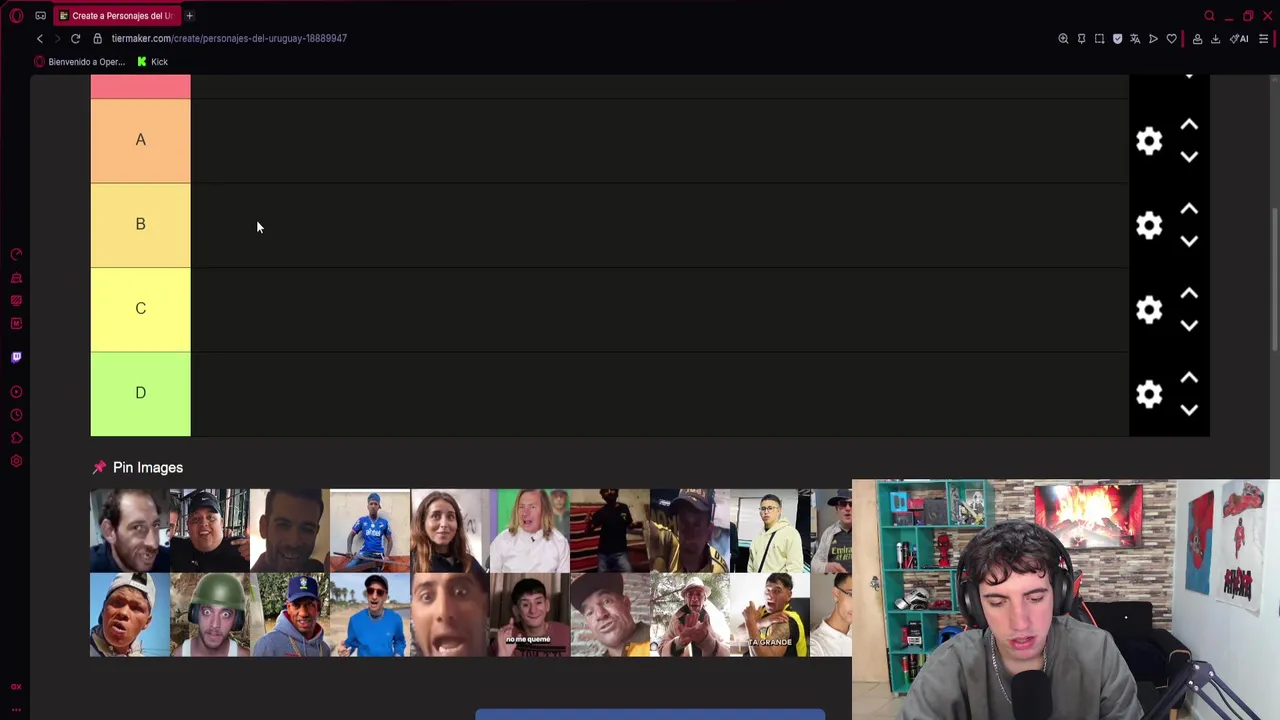The height and width of the screenshot is (720, 1280).
Task: Open the sidebar GX Control speedometer icon
Action: click(x=16, y=255)
